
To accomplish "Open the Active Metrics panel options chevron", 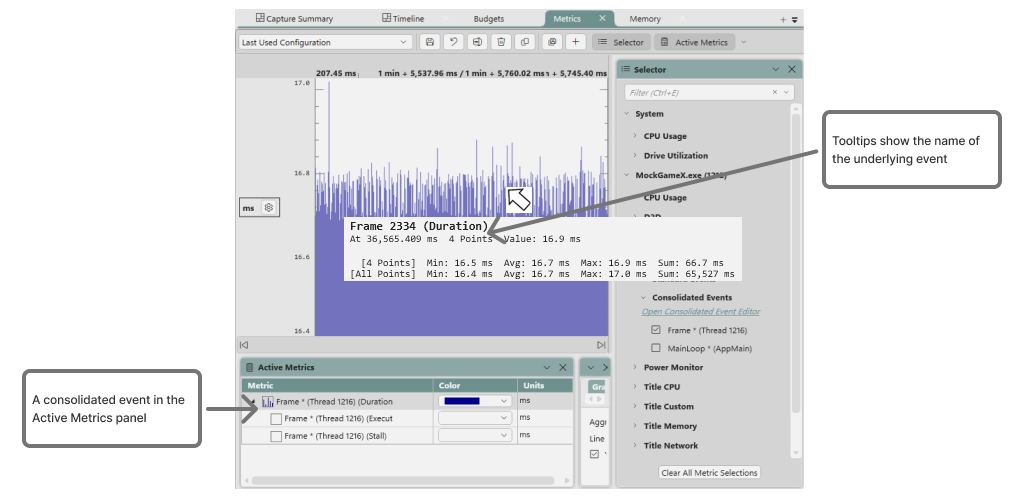I will (547, 368).
